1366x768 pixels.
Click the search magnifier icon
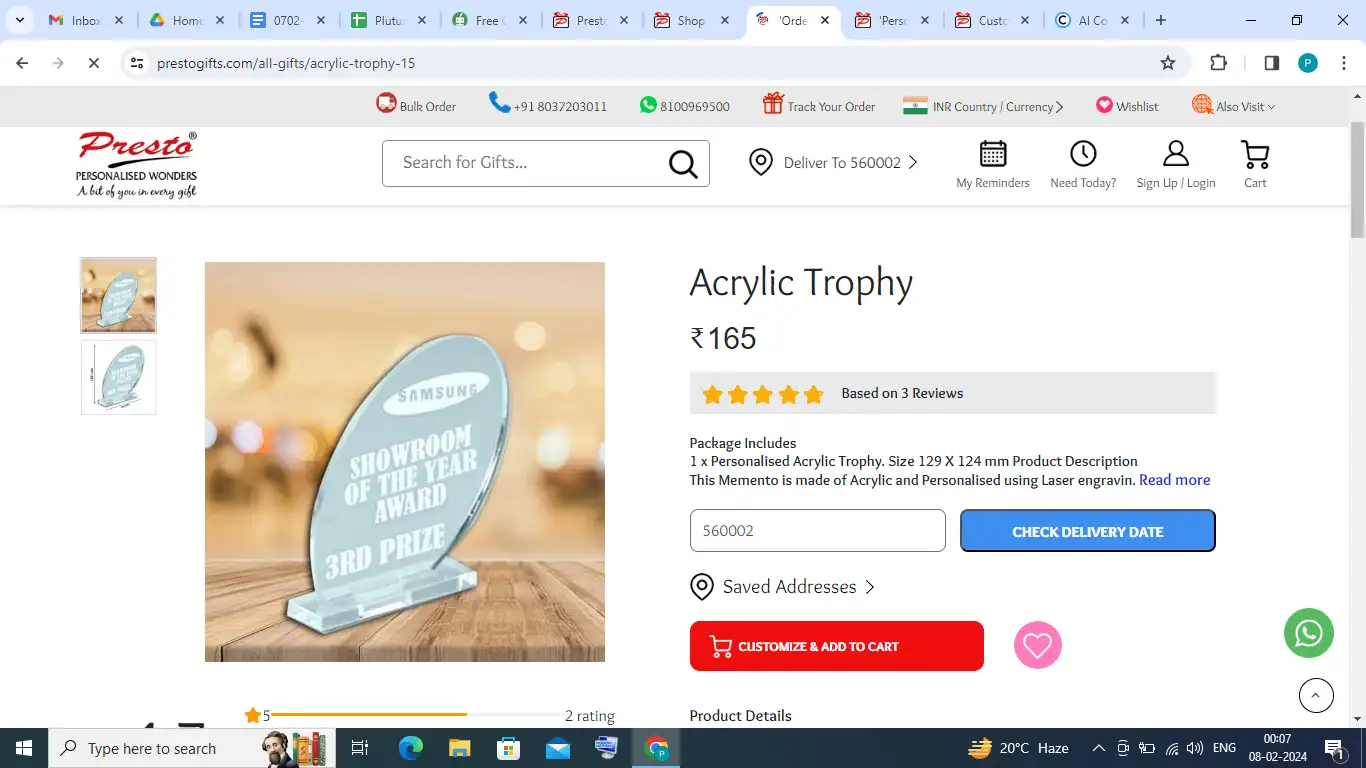pos(683,163)
